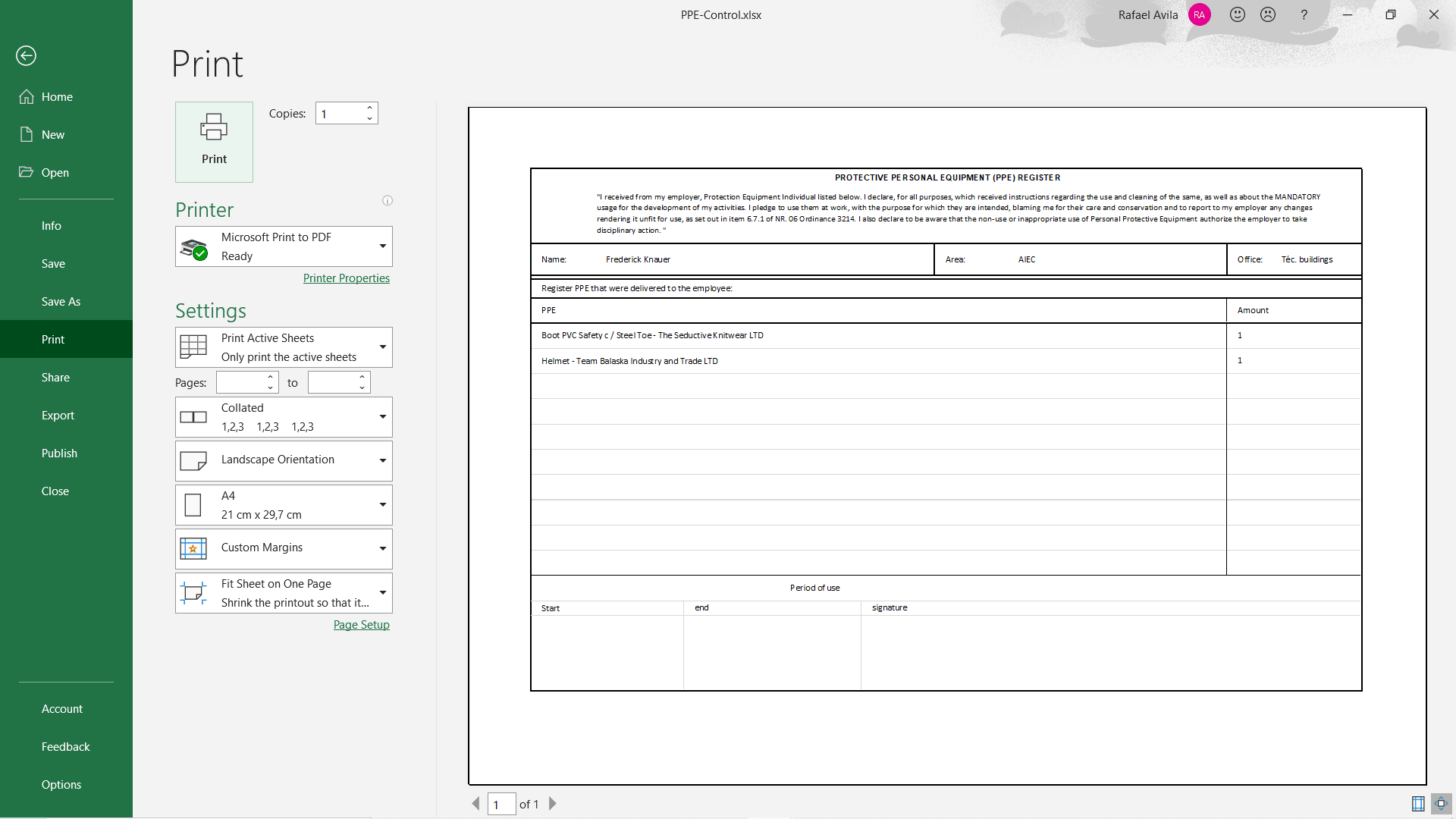Toggle Show Margins in the status bar
The width and height of the screenshot is (1456, 819).
[1418, 804]
